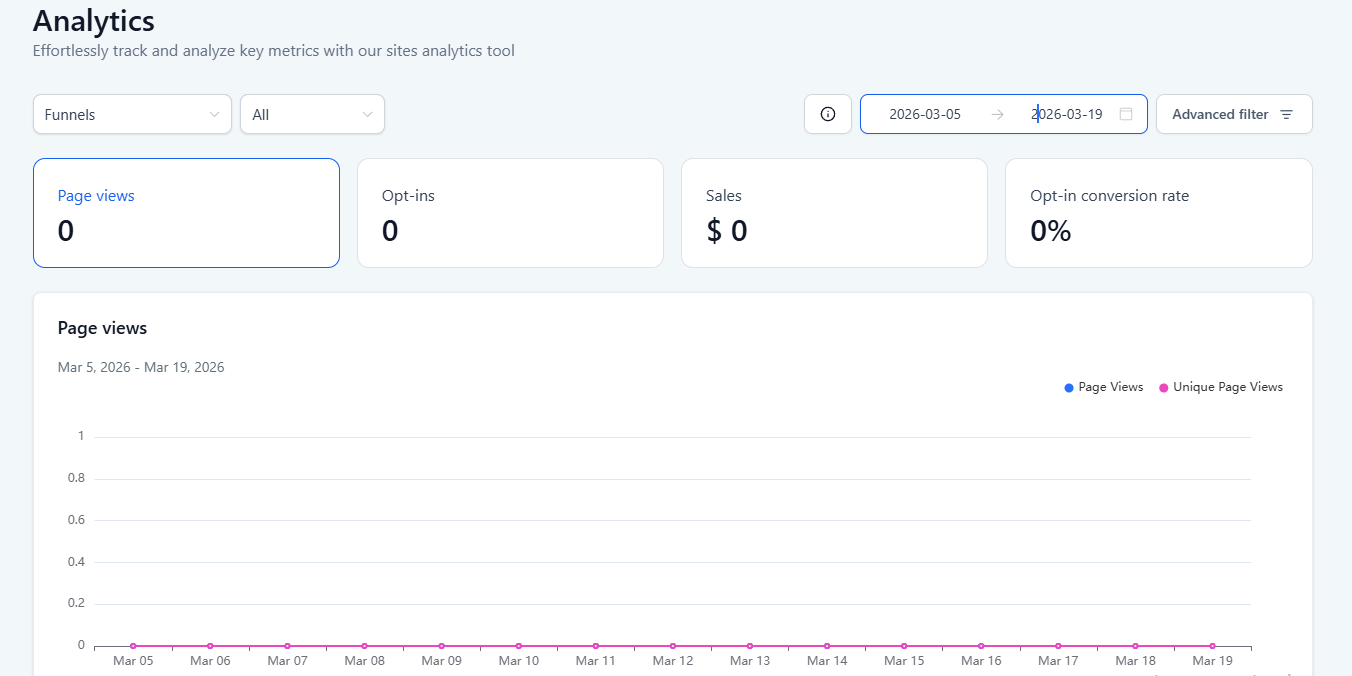Viewport: 1352px width, 676px height.
Task: Click the Mar 16 data point on chart
Action: click(981, 646)
